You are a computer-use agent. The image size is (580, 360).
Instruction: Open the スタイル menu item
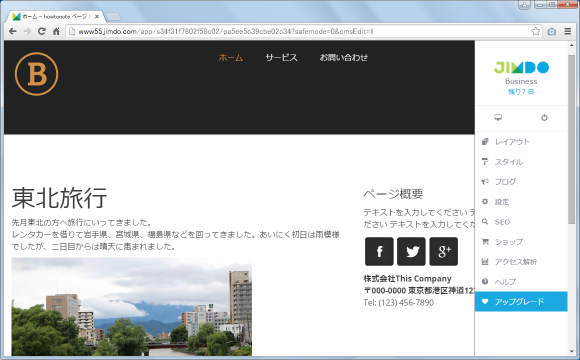coord(521,162)
